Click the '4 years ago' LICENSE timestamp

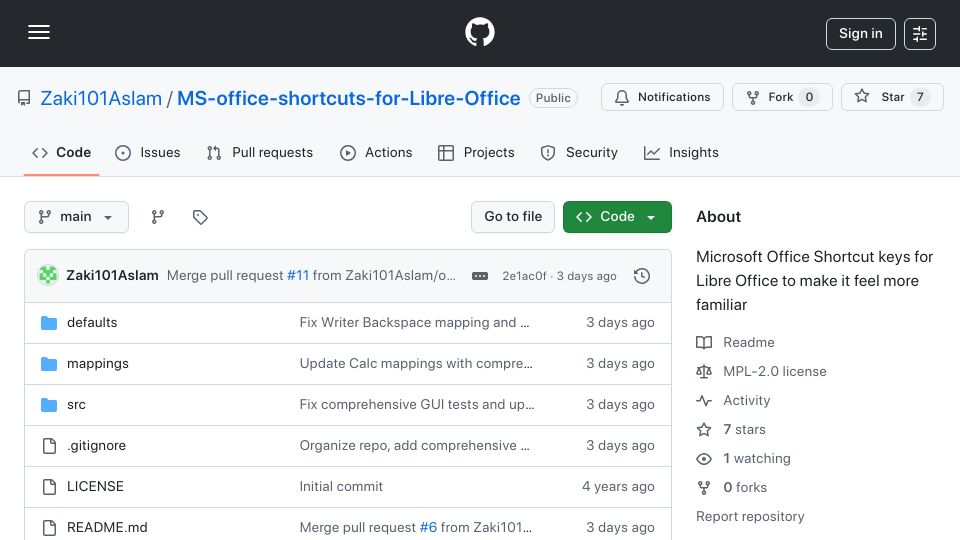coord(618,487)
